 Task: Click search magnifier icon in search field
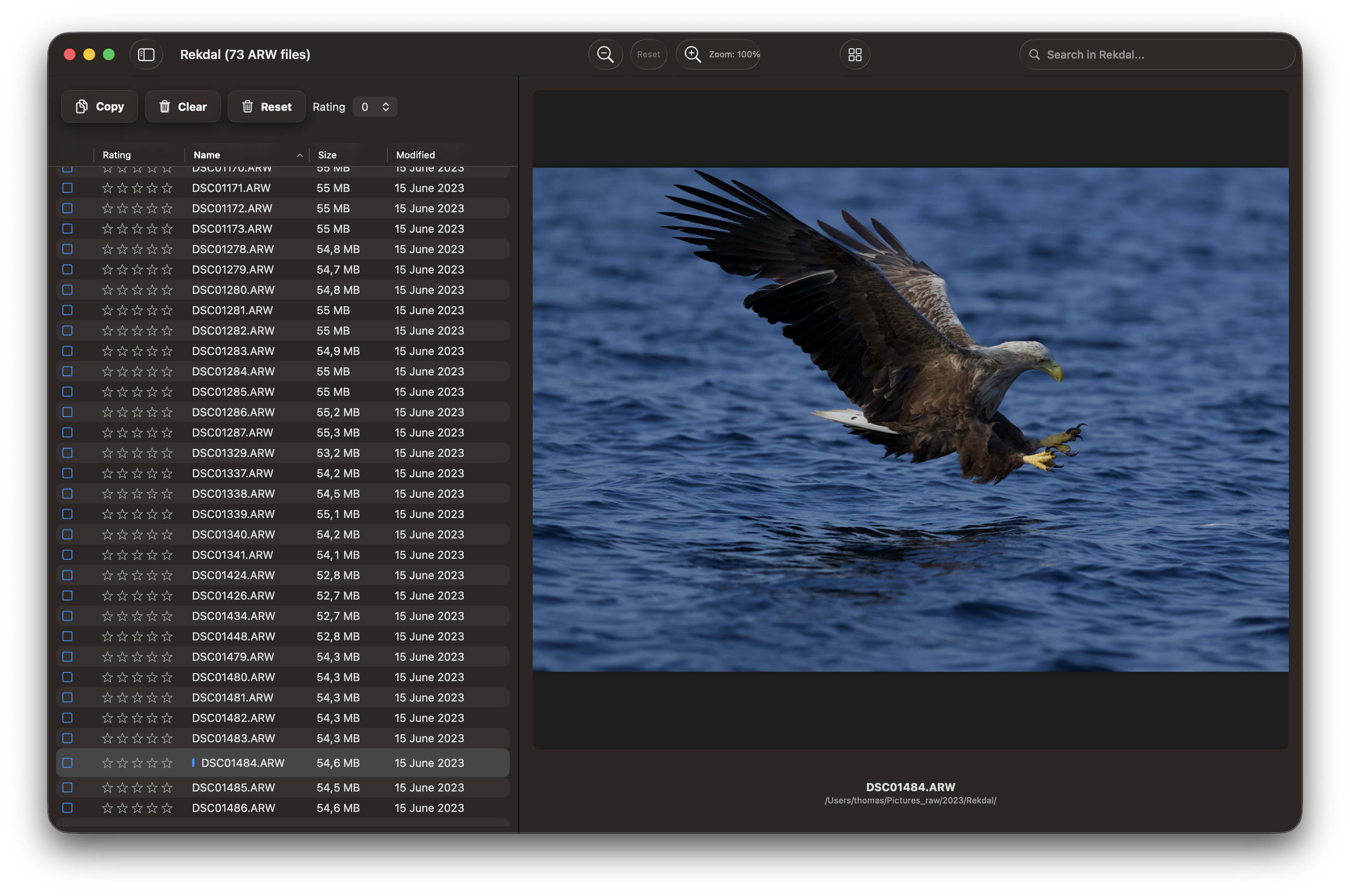tap(1034, 54)
